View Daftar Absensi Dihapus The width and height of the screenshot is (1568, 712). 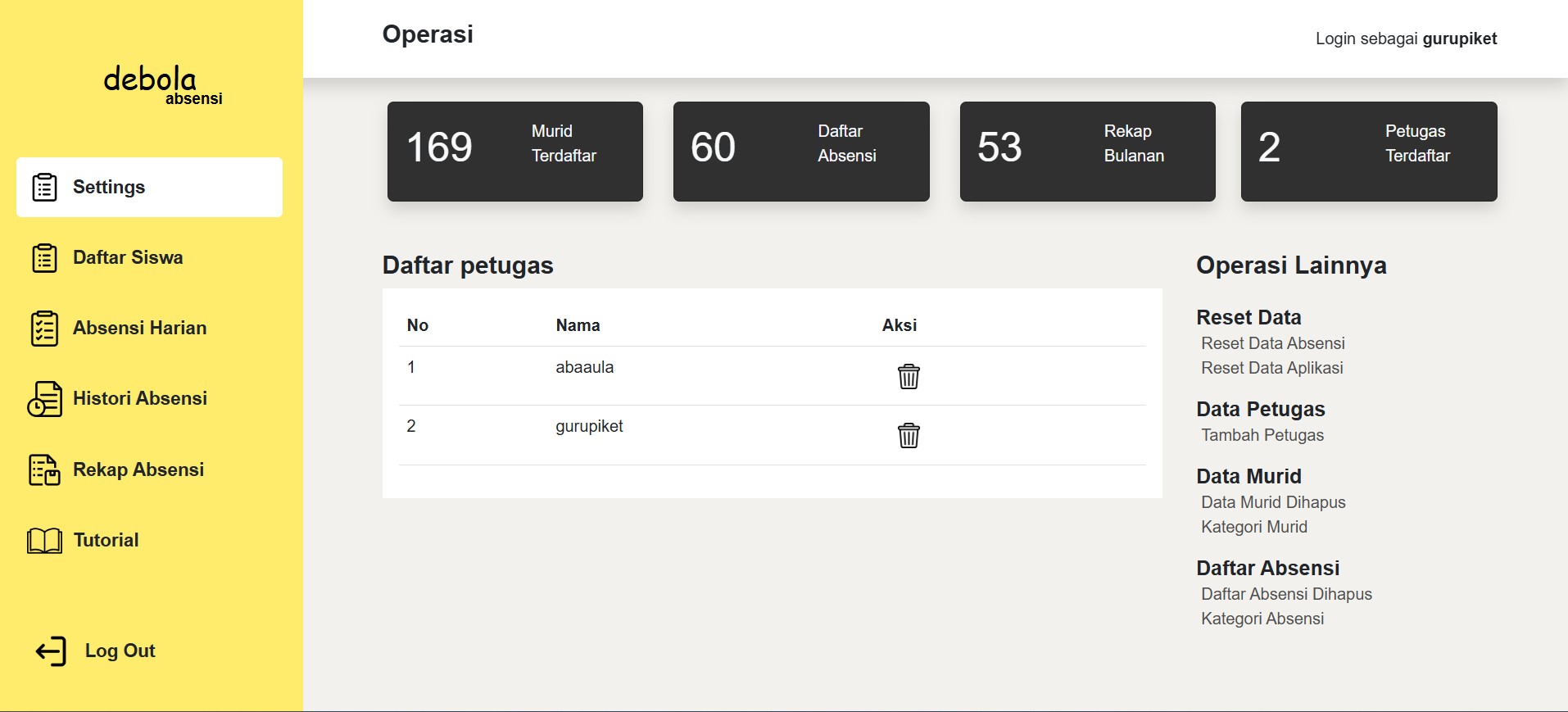[x=1286, y=594]
